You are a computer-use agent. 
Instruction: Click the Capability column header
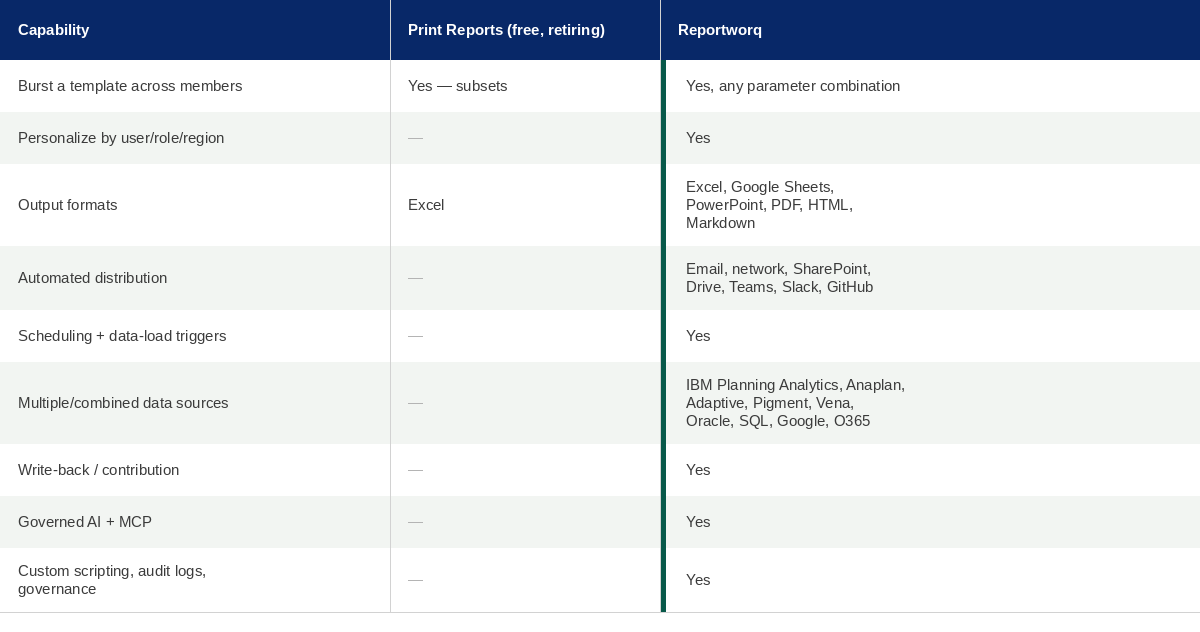point(54,30)
